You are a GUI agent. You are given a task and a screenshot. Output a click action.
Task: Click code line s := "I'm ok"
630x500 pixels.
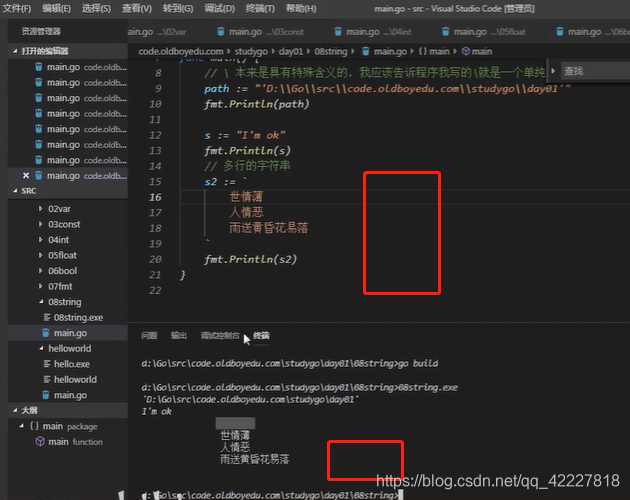[x=245, y=135]
